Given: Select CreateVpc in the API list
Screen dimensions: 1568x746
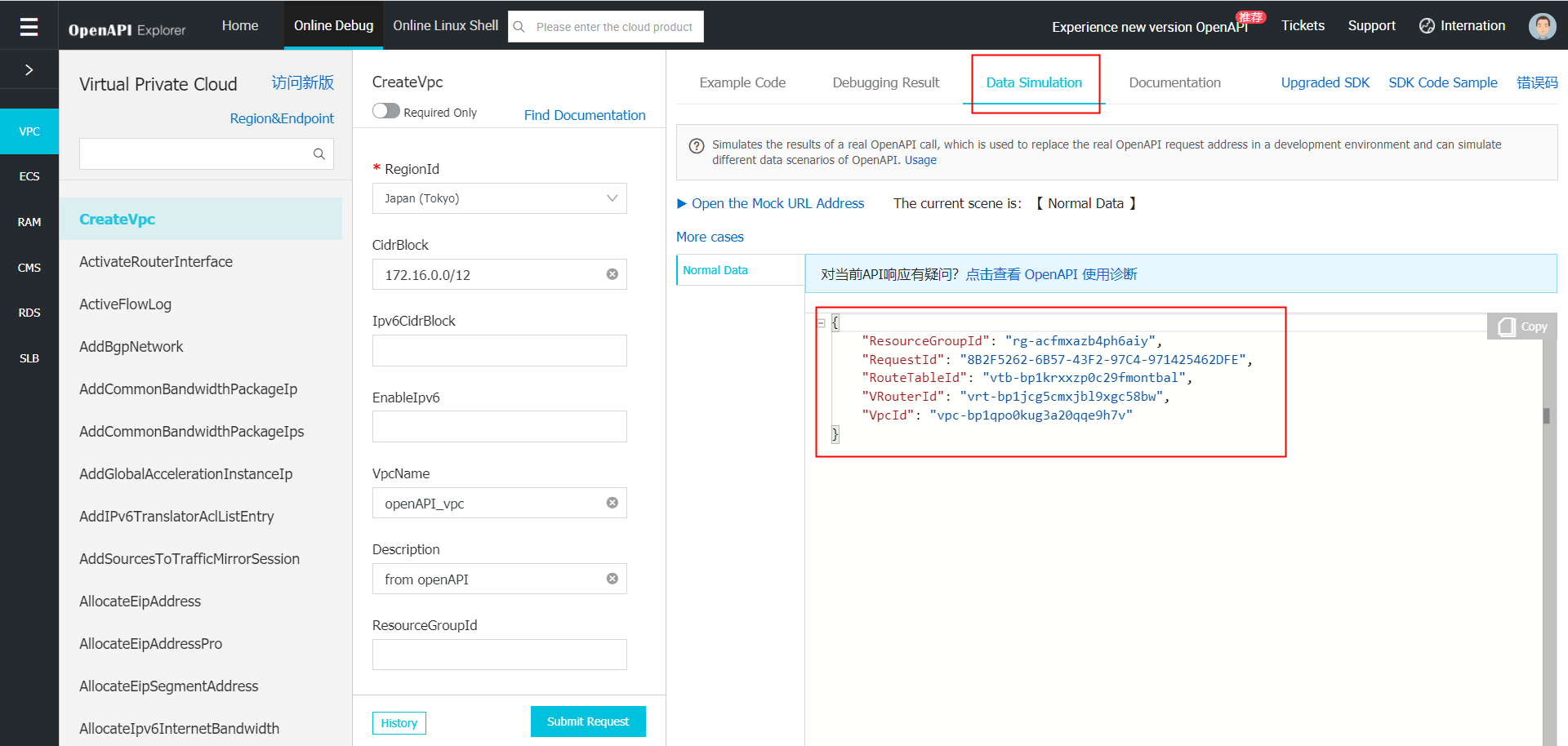Looking at the screenshot, I should click(201, 219).
